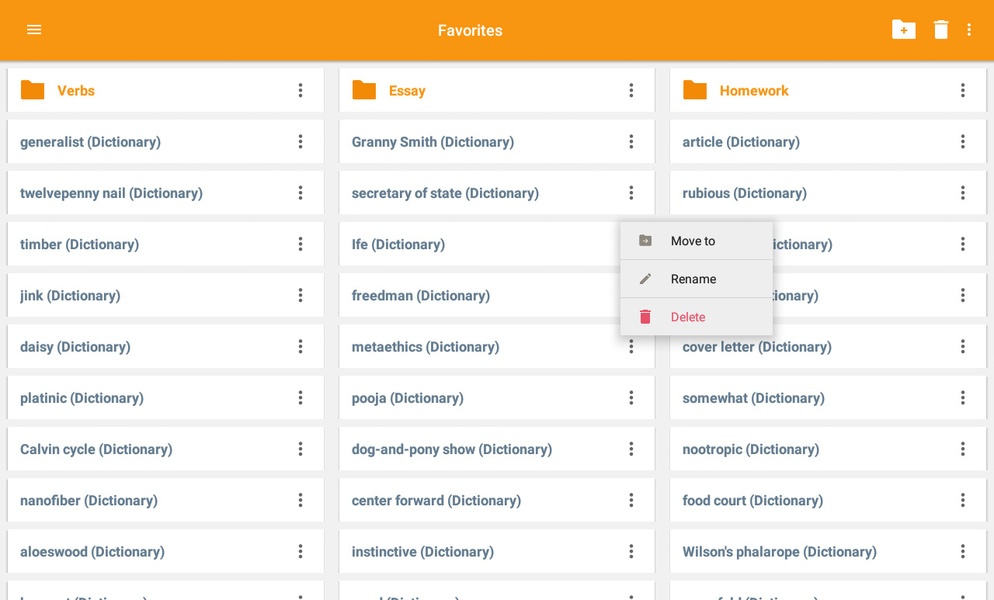
Task: Open three-dot menu for nootropic entry
Action: coord(962,449)
